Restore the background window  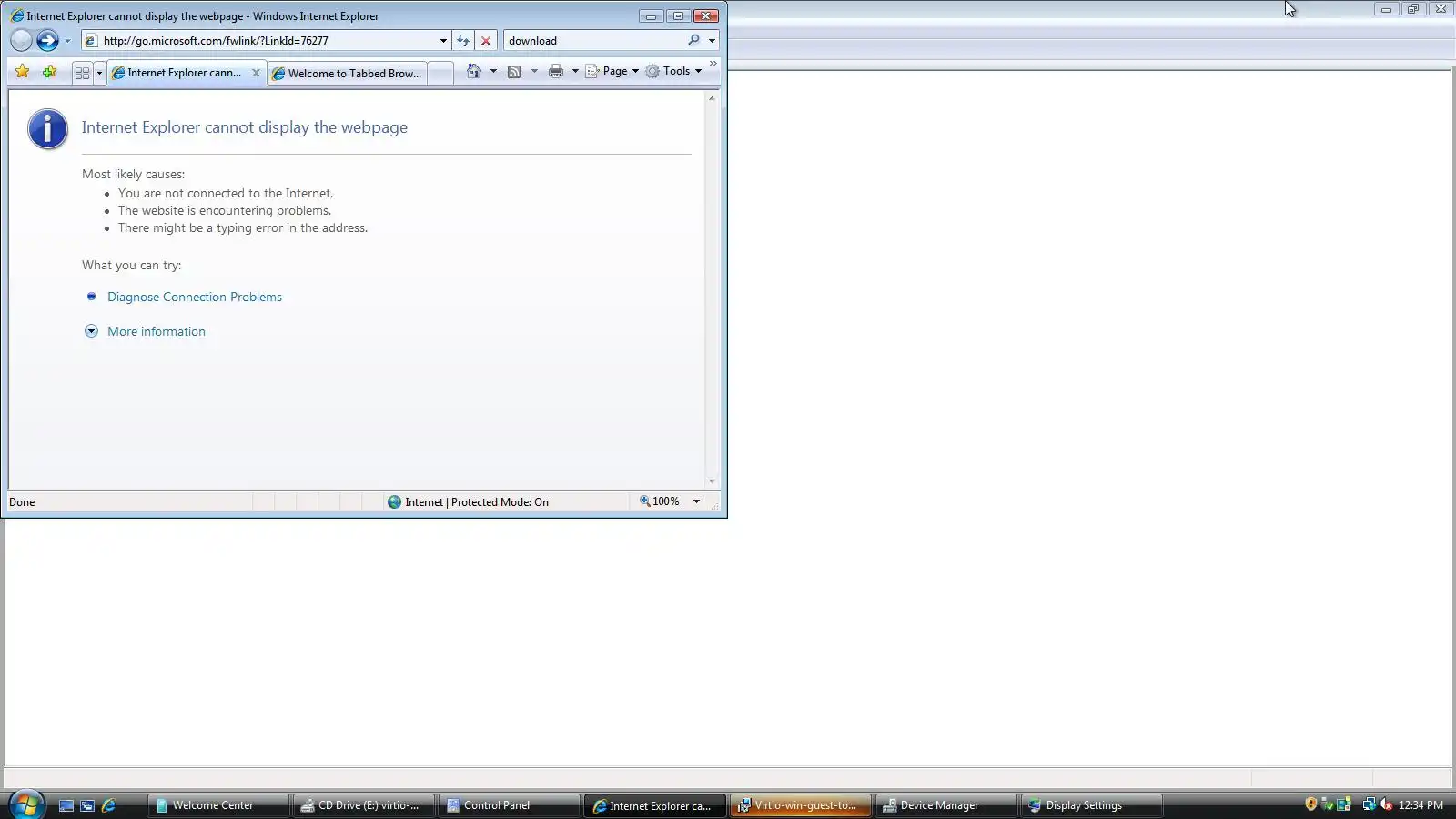[x=1413, y=9]
